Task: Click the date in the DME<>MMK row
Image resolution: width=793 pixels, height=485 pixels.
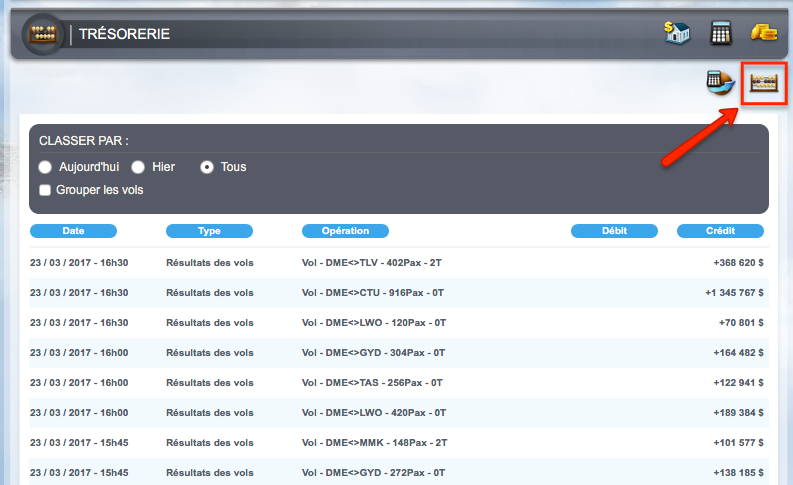Action: pyautogui.click(x=79, y=443)
